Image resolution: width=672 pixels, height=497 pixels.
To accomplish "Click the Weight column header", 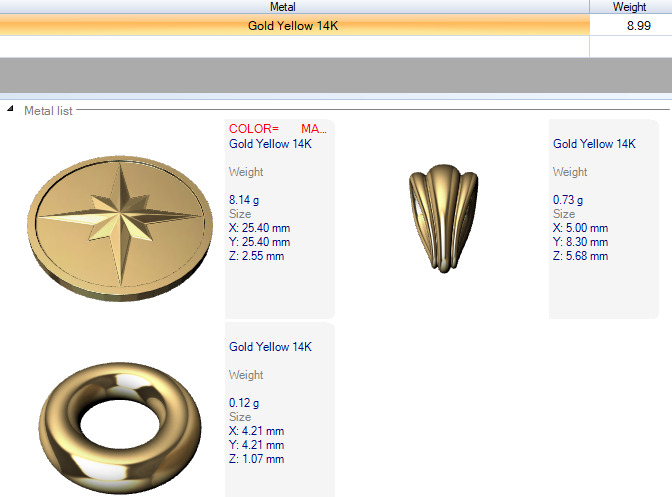I will (630, 7).
